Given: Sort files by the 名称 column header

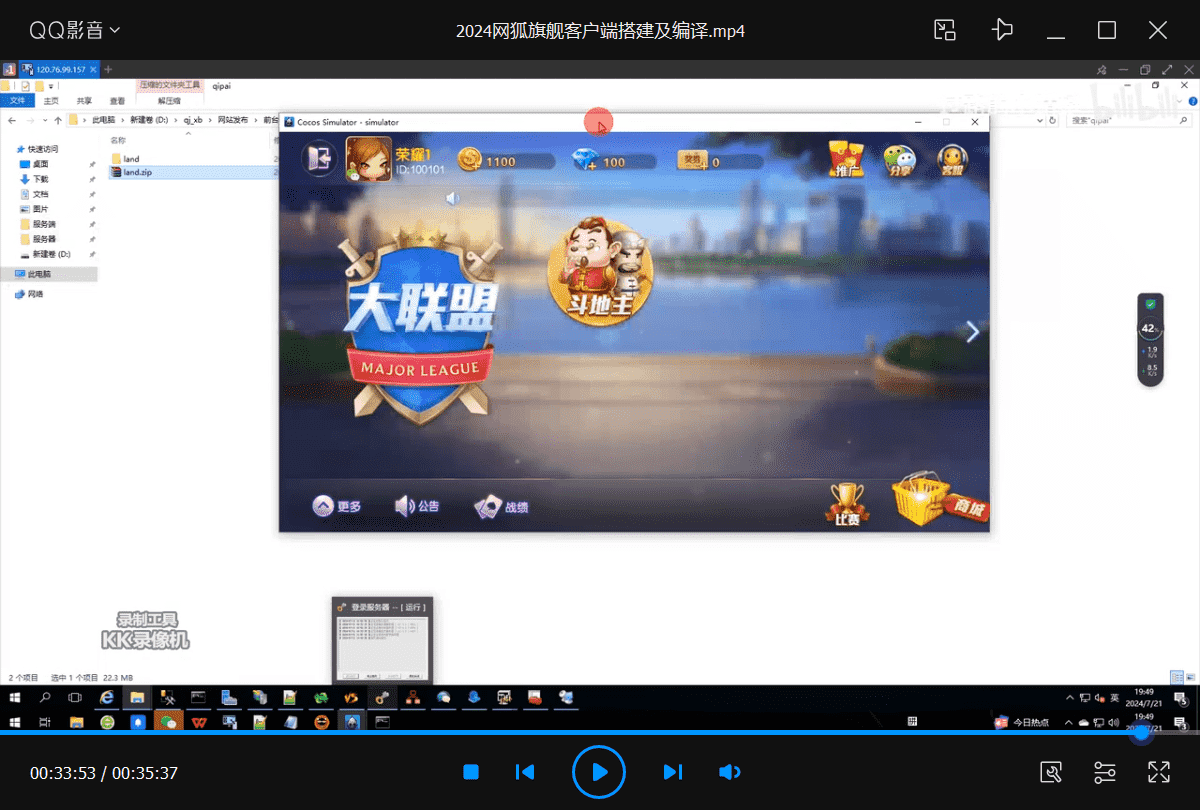Looking at the screenshot, I should (118, 140).
